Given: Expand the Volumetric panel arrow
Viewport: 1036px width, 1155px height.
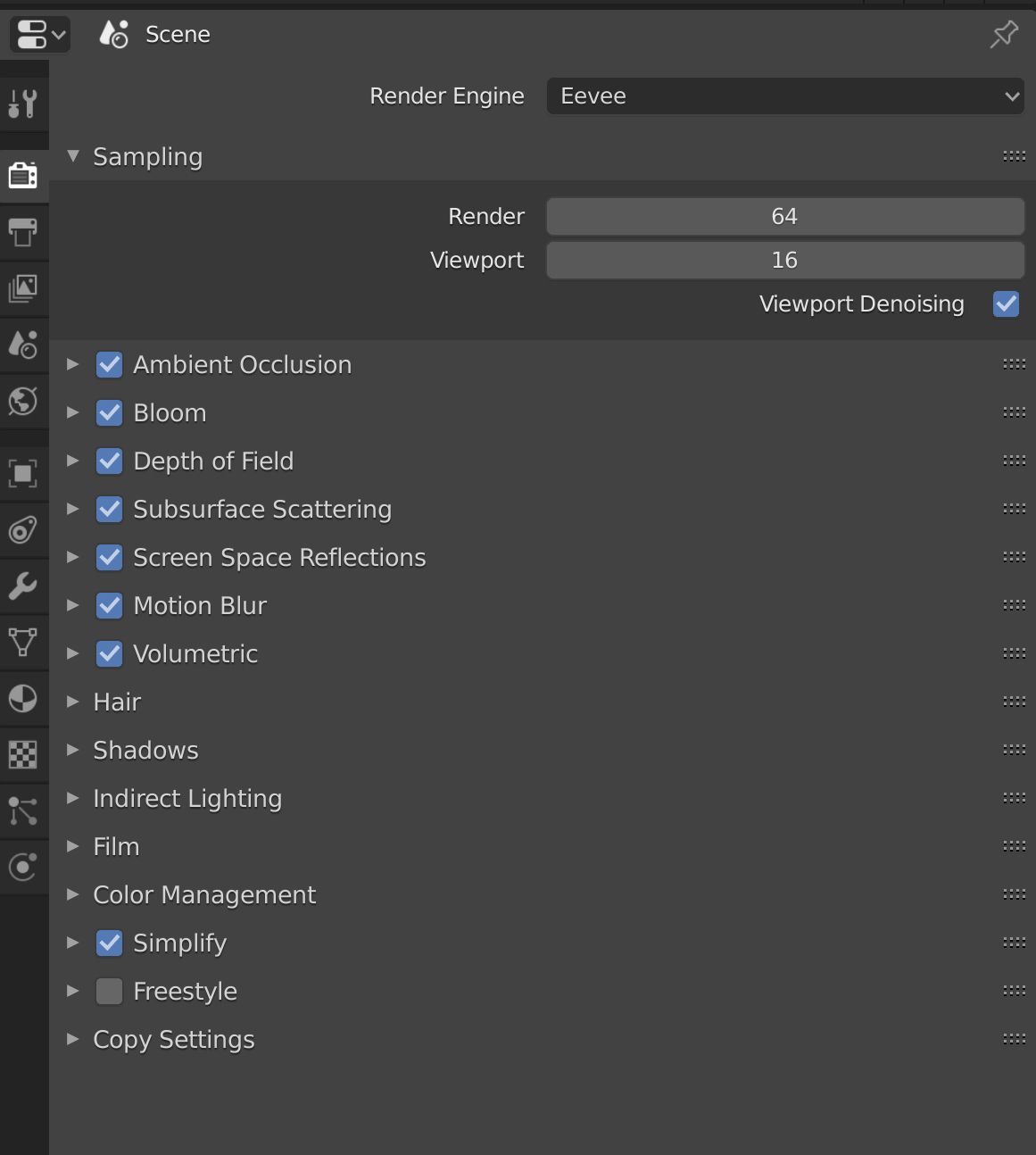Looking at the screenshot, I should [73, 653].
